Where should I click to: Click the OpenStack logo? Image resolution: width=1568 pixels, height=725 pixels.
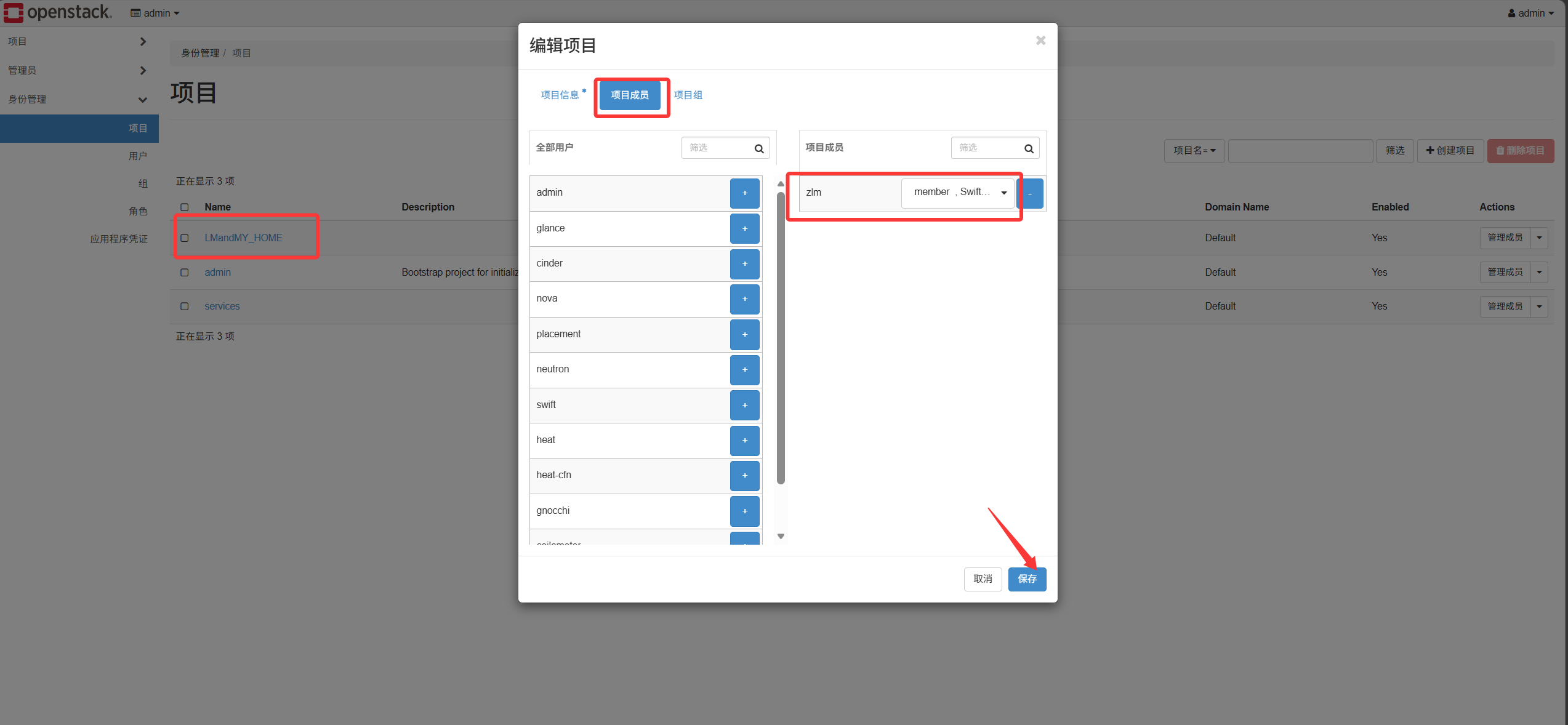point(58,12)
